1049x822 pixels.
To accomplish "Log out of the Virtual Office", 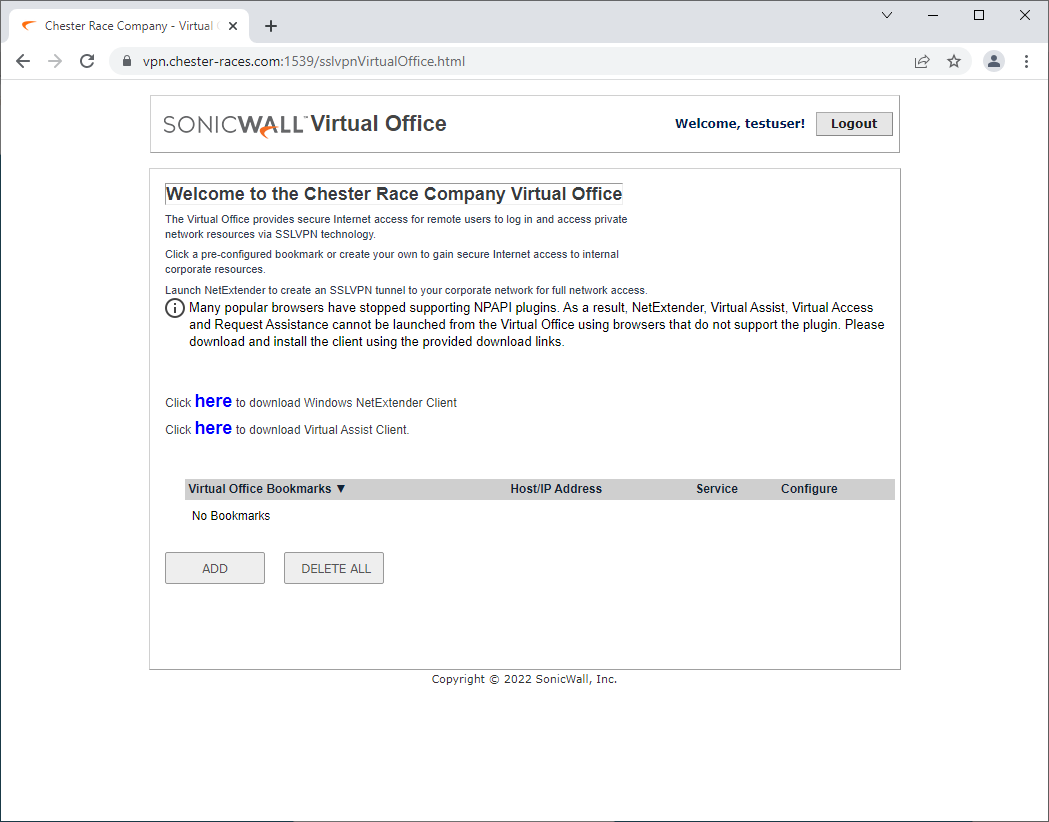I will (854, 124).
